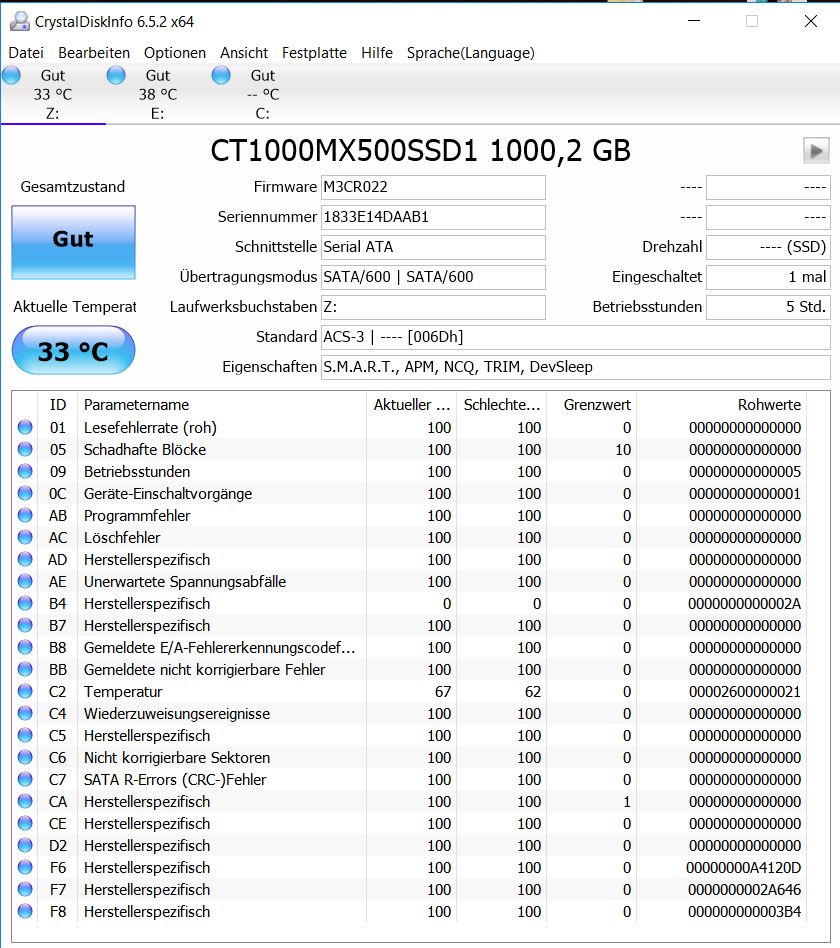Click raw value 000000000003B4
The height and width of the screenshot is (948, 840).
coord(744,912)
